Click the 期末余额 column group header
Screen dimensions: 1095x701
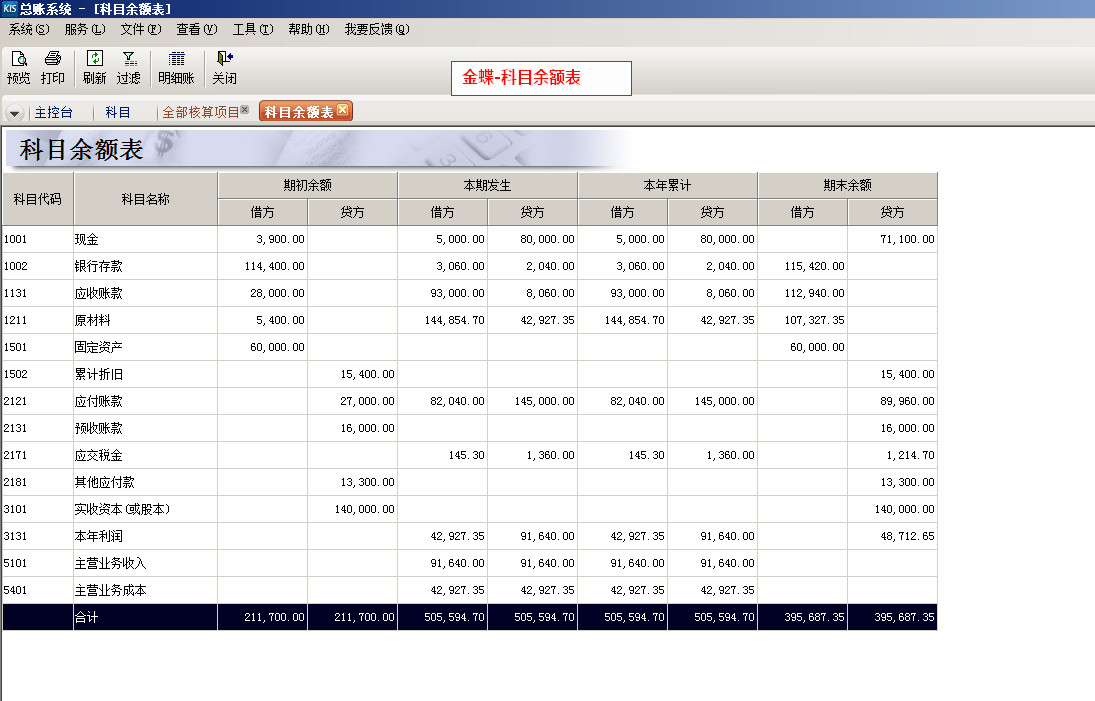tap(847, 185)
